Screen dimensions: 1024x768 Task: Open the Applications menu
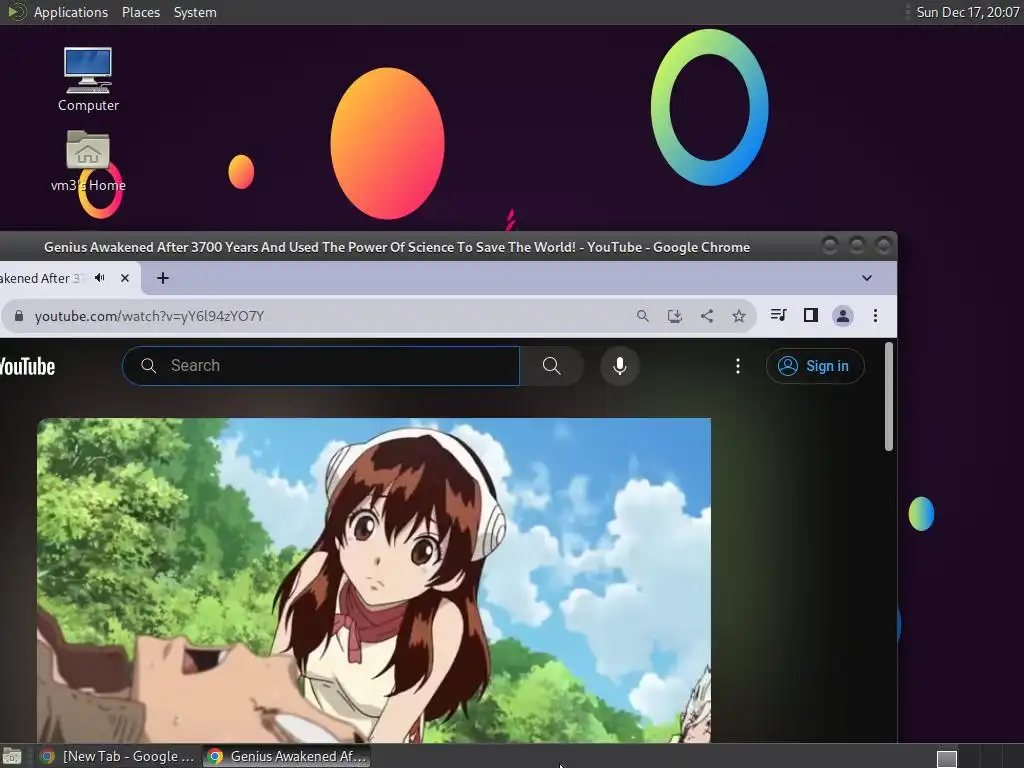pyautogui.click(x=71, y=12)
